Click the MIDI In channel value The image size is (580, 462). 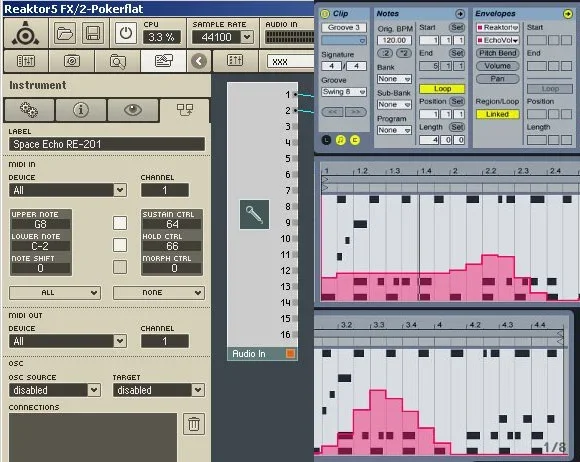(165, 190)
